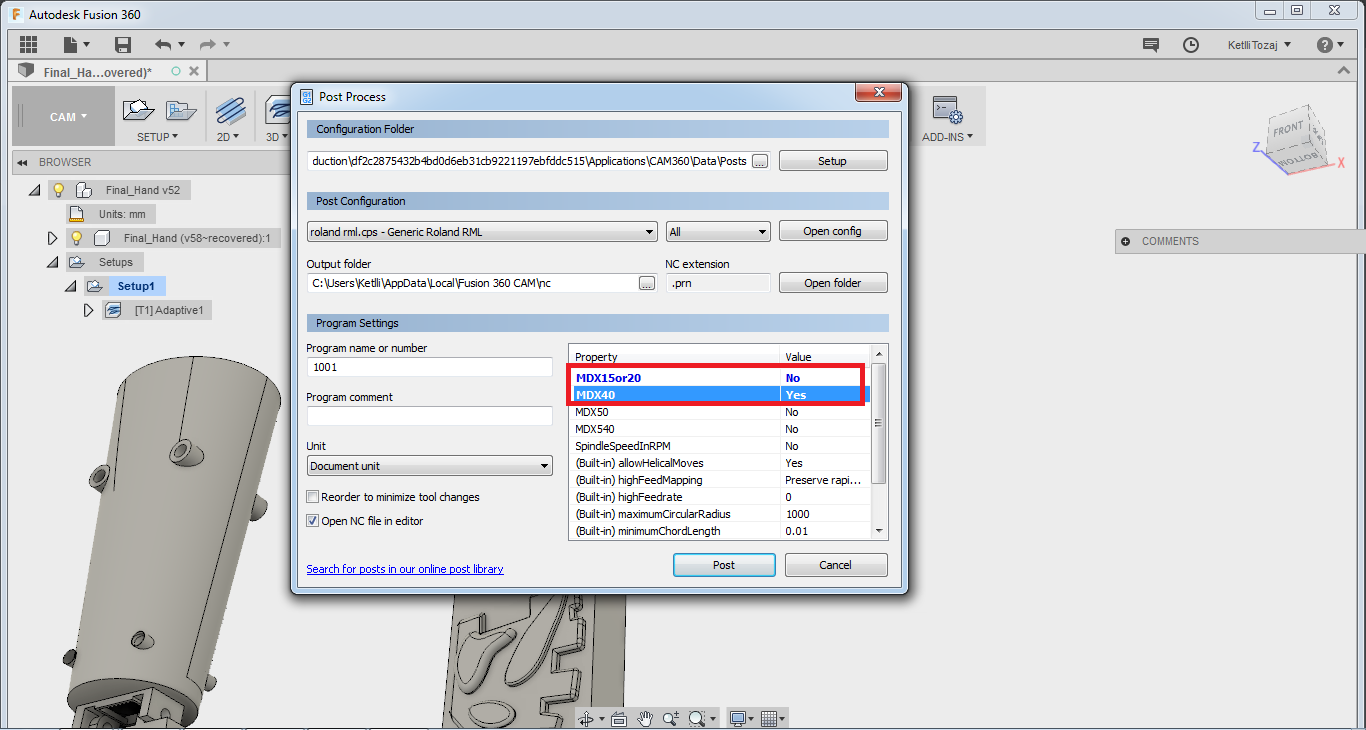Click the New Folder icon in Setup group
This screenshot has width=1366, height=730.
[x=181, y=110]
